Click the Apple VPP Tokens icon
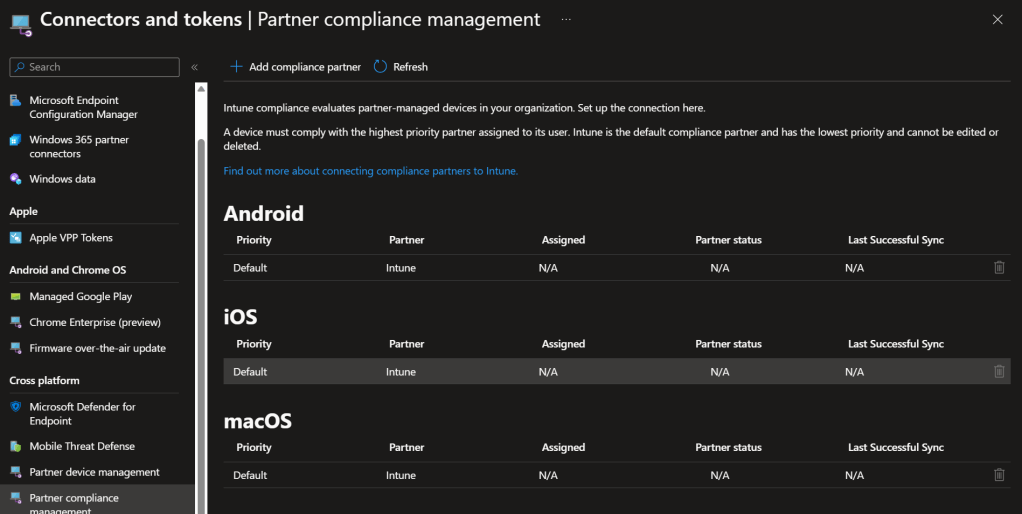This screenshot has width=1022, height=514. (x=16, y=238)
